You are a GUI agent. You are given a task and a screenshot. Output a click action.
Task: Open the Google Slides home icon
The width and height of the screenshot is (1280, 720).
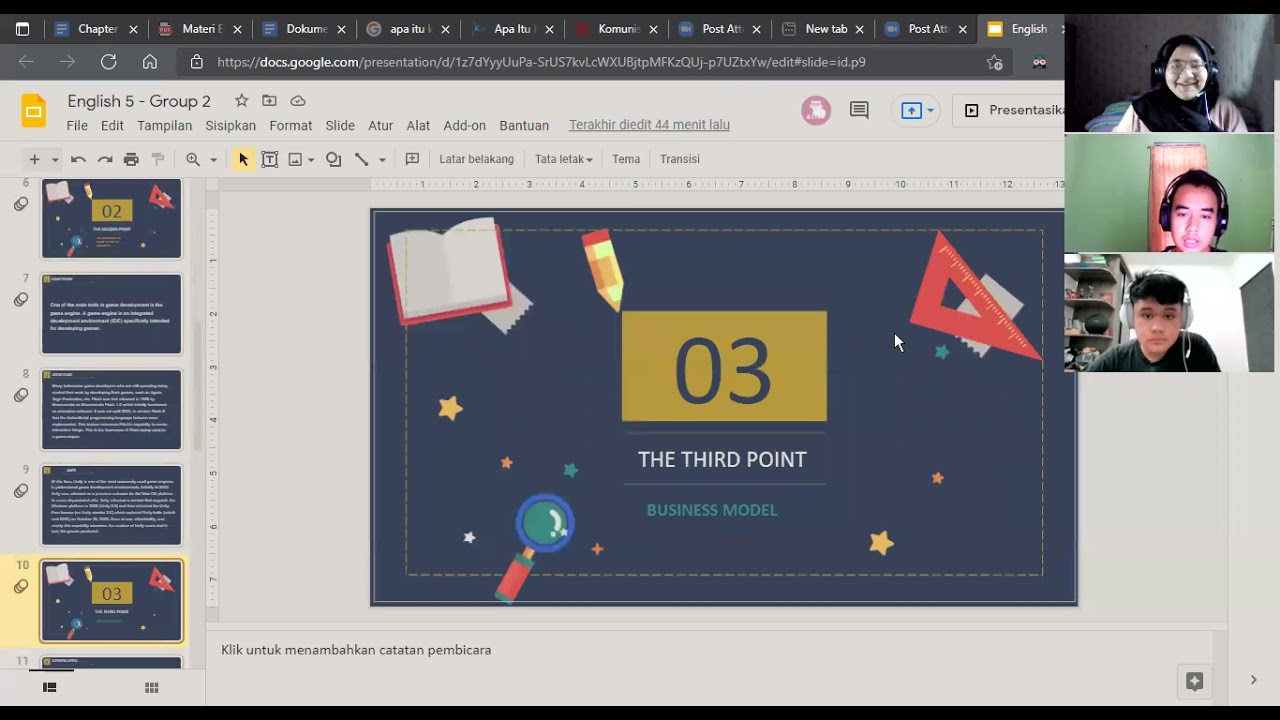click(x=34, y=111)
